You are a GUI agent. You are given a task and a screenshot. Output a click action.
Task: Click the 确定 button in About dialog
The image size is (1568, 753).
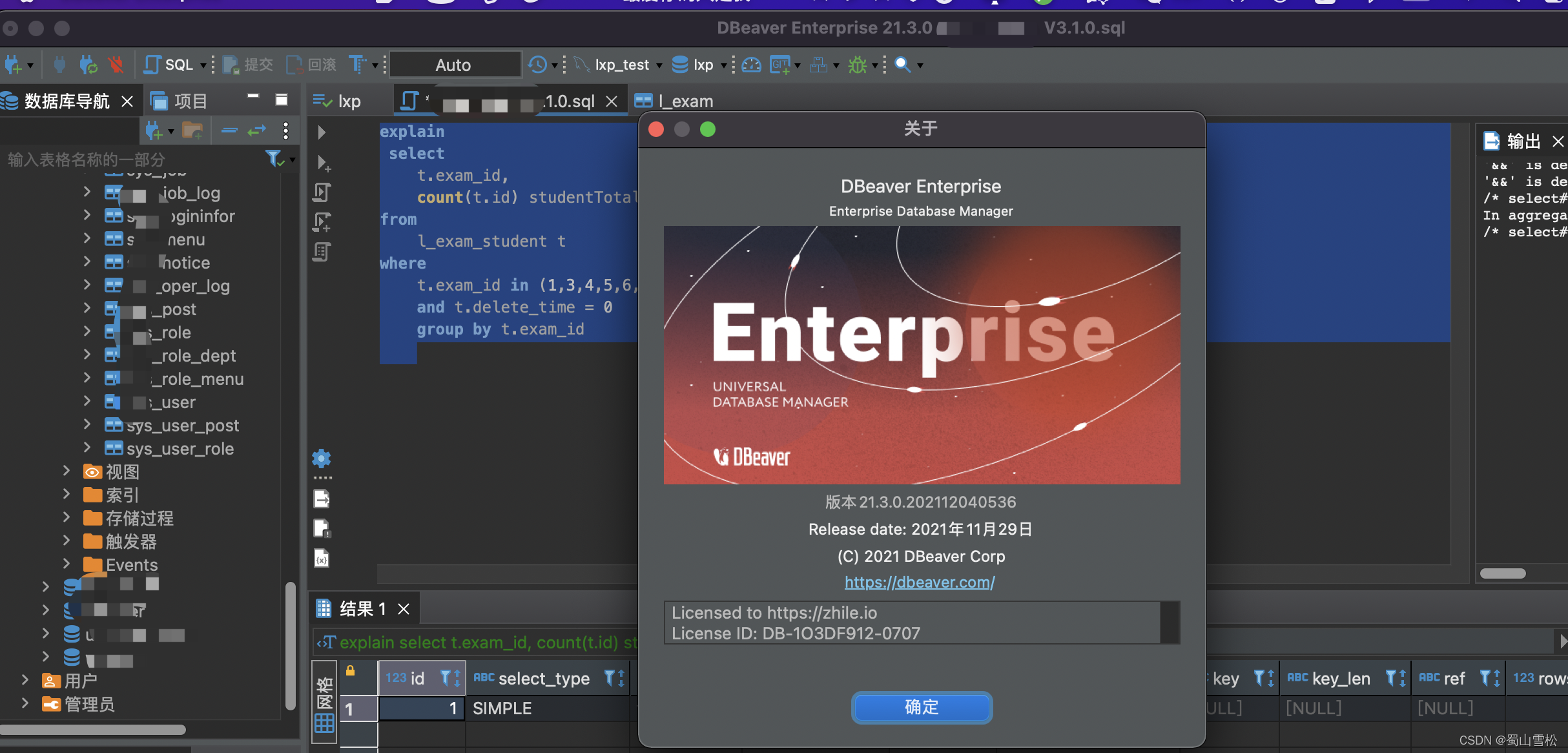pos(921,707)
